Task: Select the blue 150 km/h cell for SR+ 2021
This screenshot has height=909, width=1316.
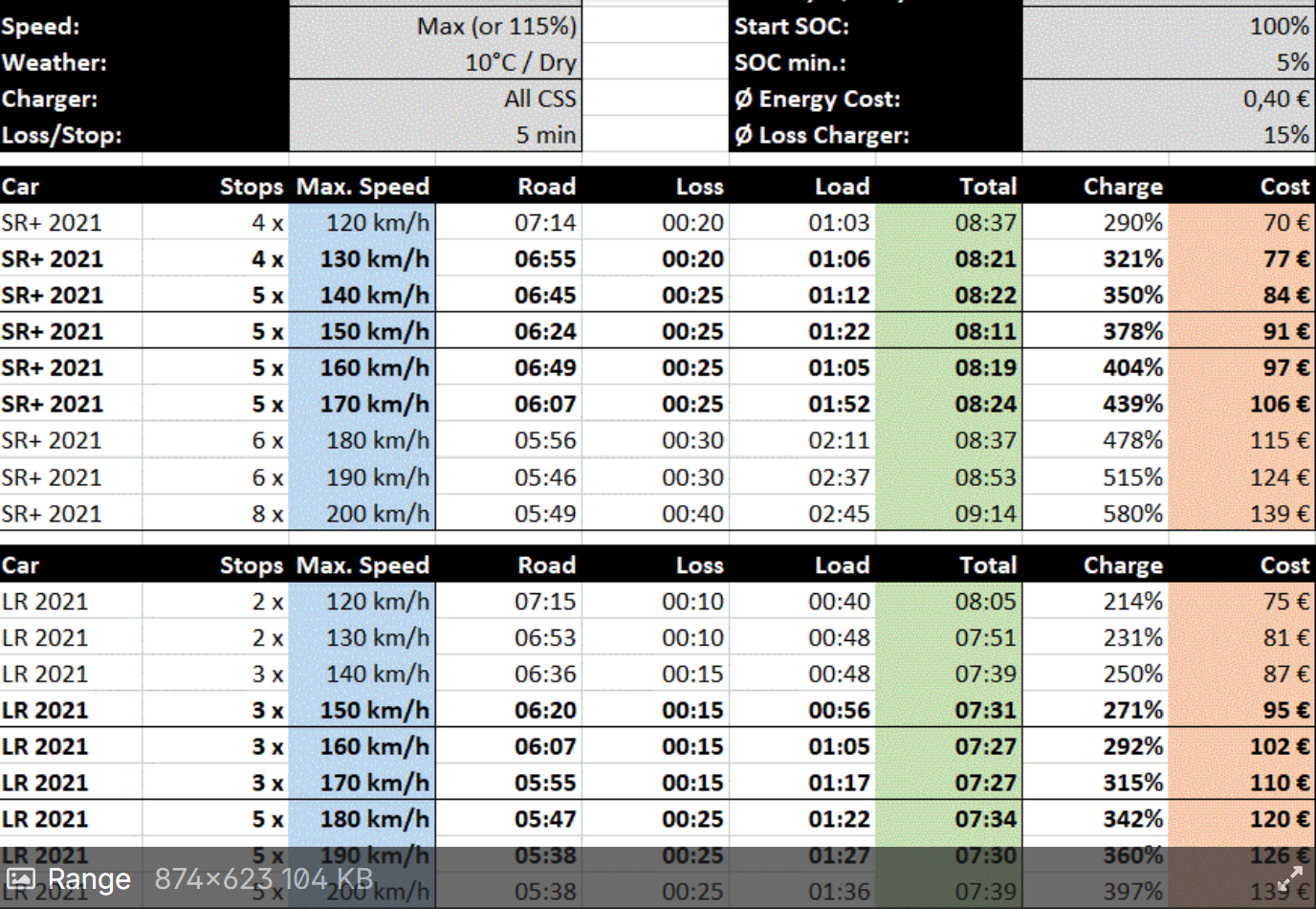Action: pyautogui.click(x=374, y=332)
